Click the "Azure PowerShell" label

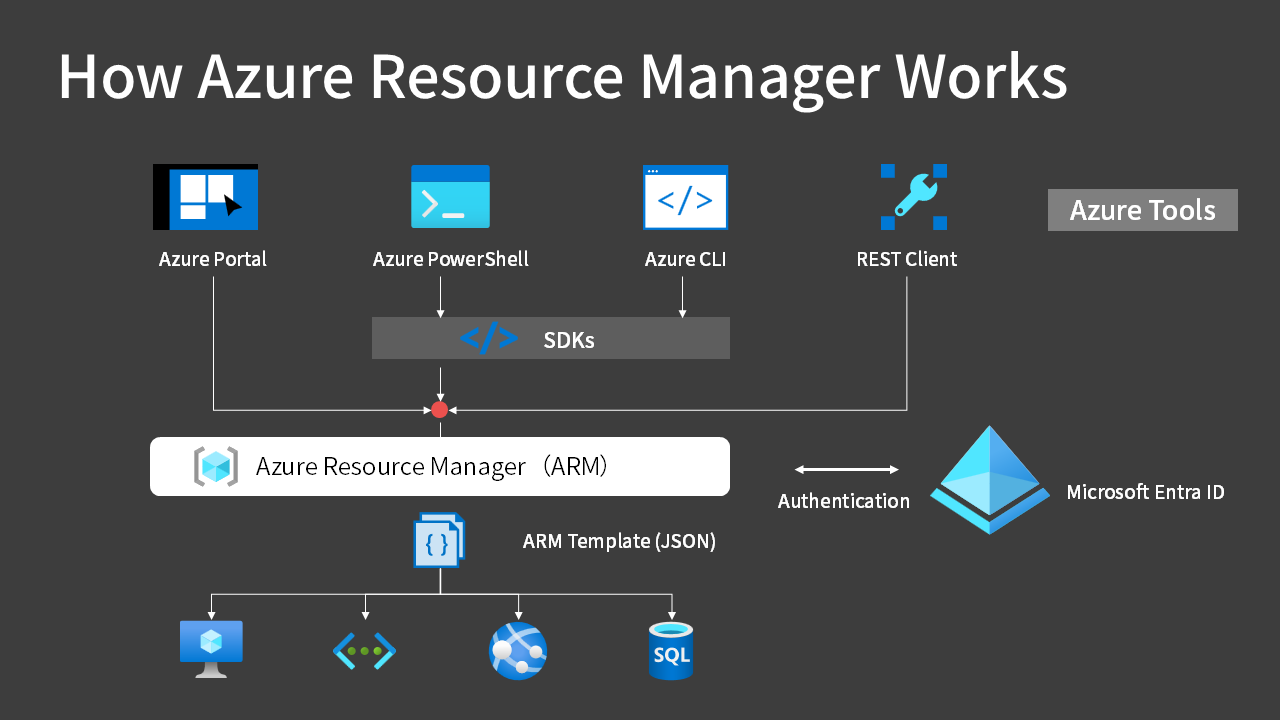click(451, 260)
